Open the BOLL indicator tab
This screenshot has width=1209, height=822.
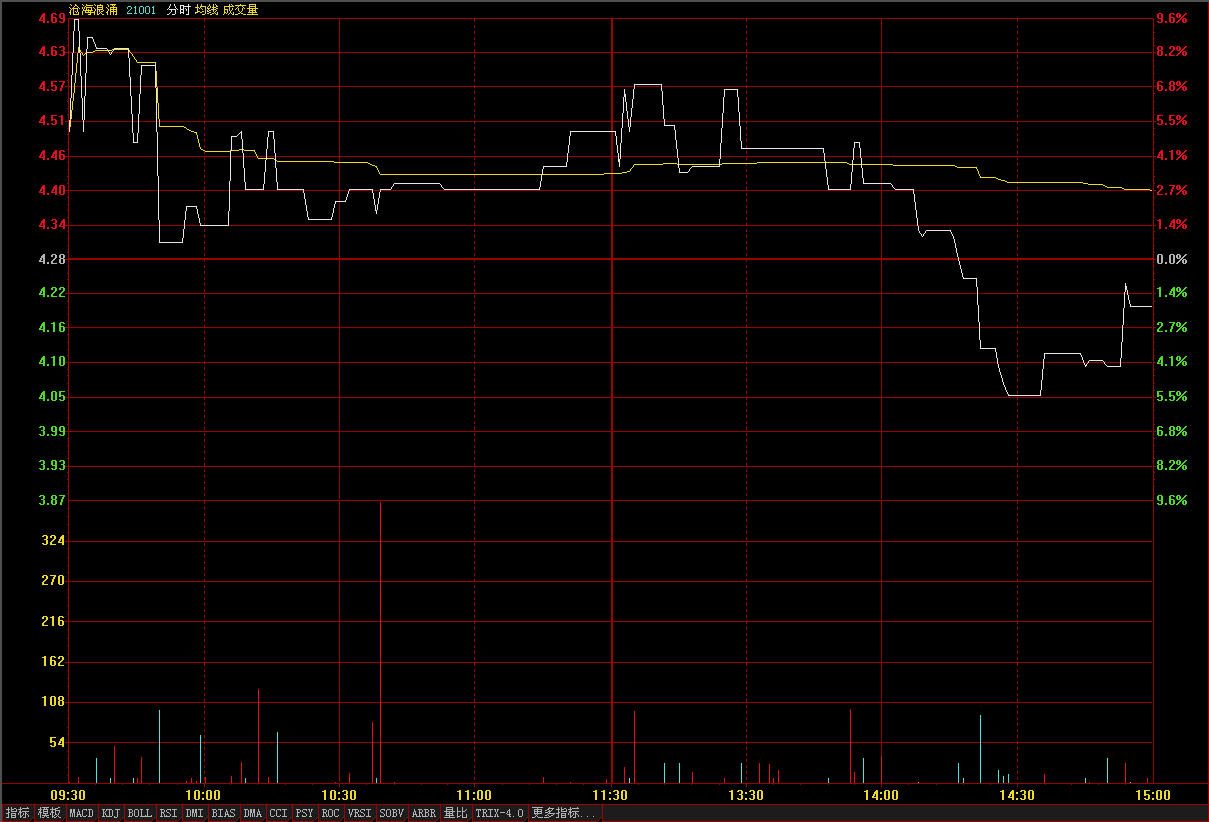[140, 813]
